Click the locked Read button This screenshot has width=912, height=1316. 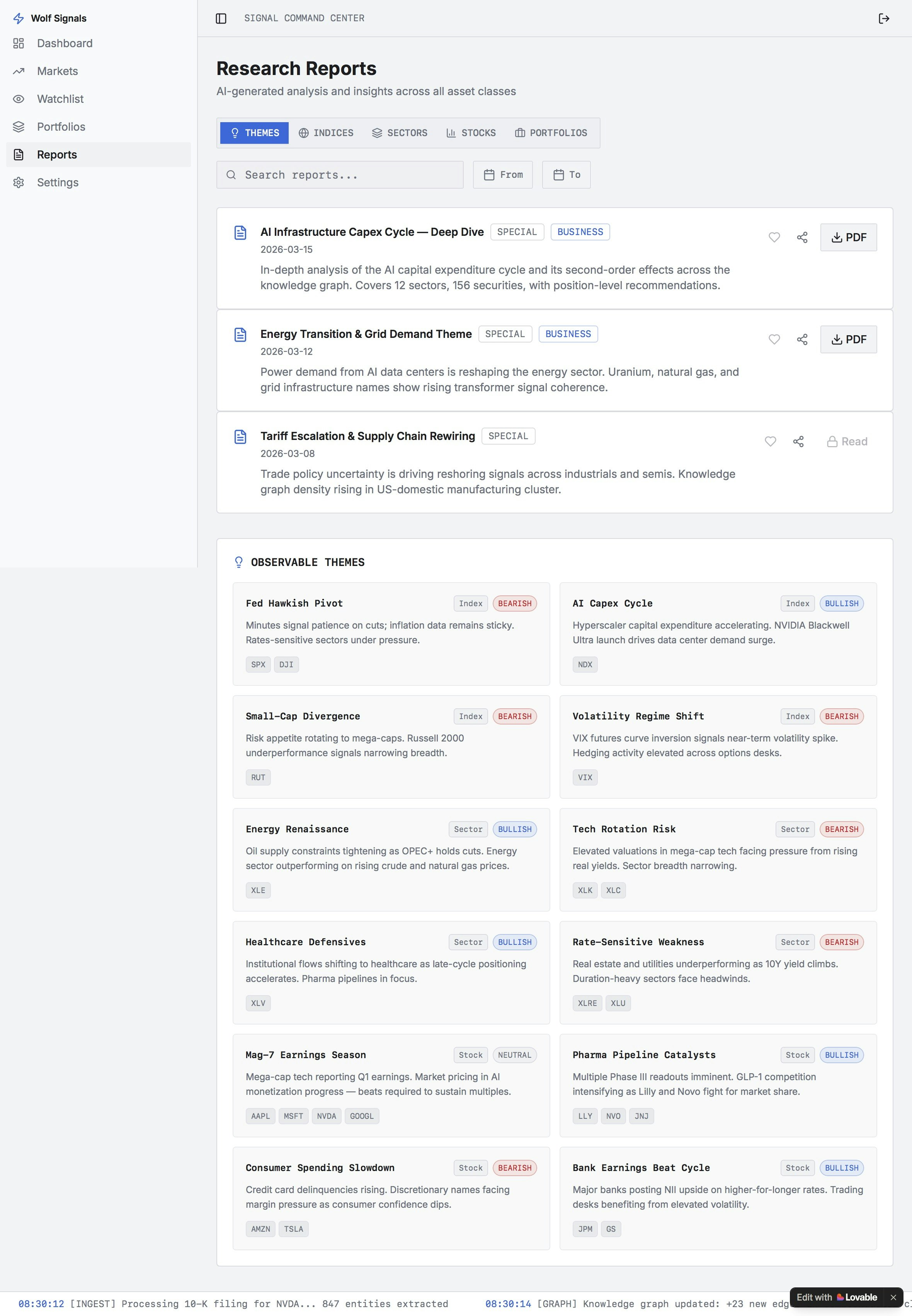(x=847, y=442)
